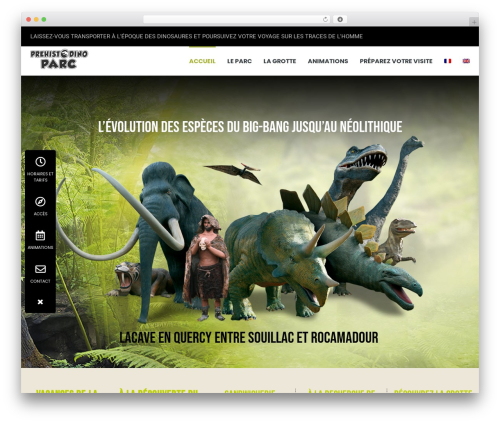Viewport: 500px width, 423px height.
Task: Open the La Grotte menu
Action: 280,61
